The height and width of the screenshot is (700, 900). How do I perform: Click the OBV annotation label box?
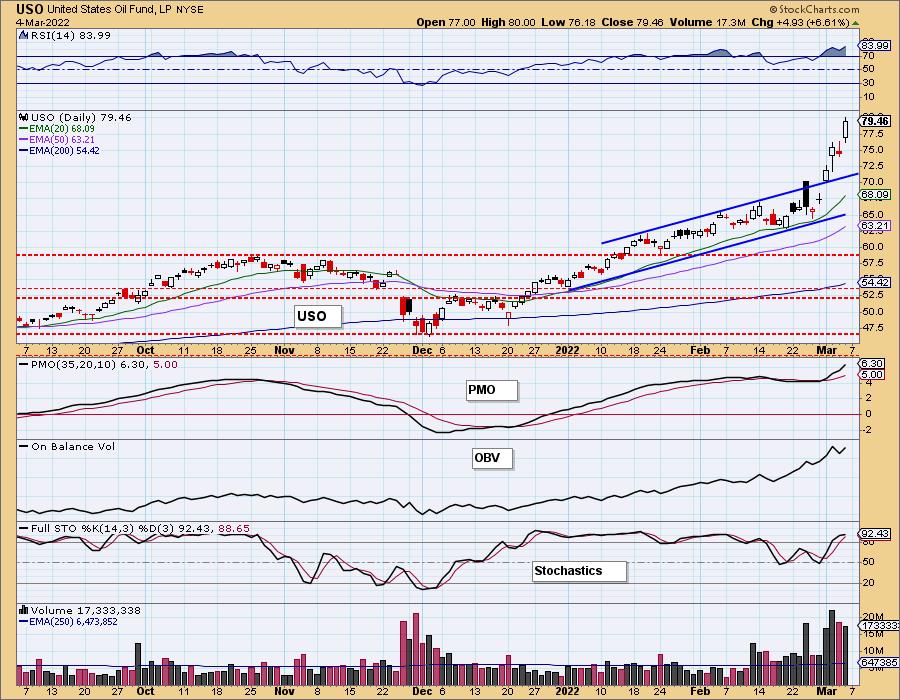492,458
